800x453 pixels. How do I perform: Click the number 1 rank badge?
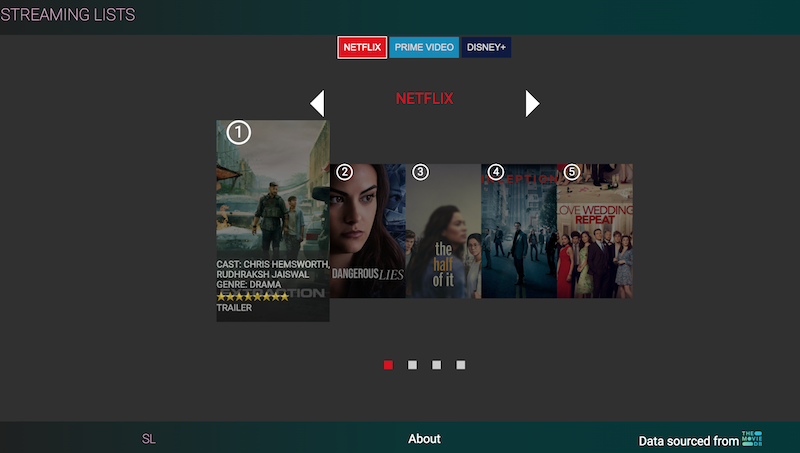(x=238, y=133)
